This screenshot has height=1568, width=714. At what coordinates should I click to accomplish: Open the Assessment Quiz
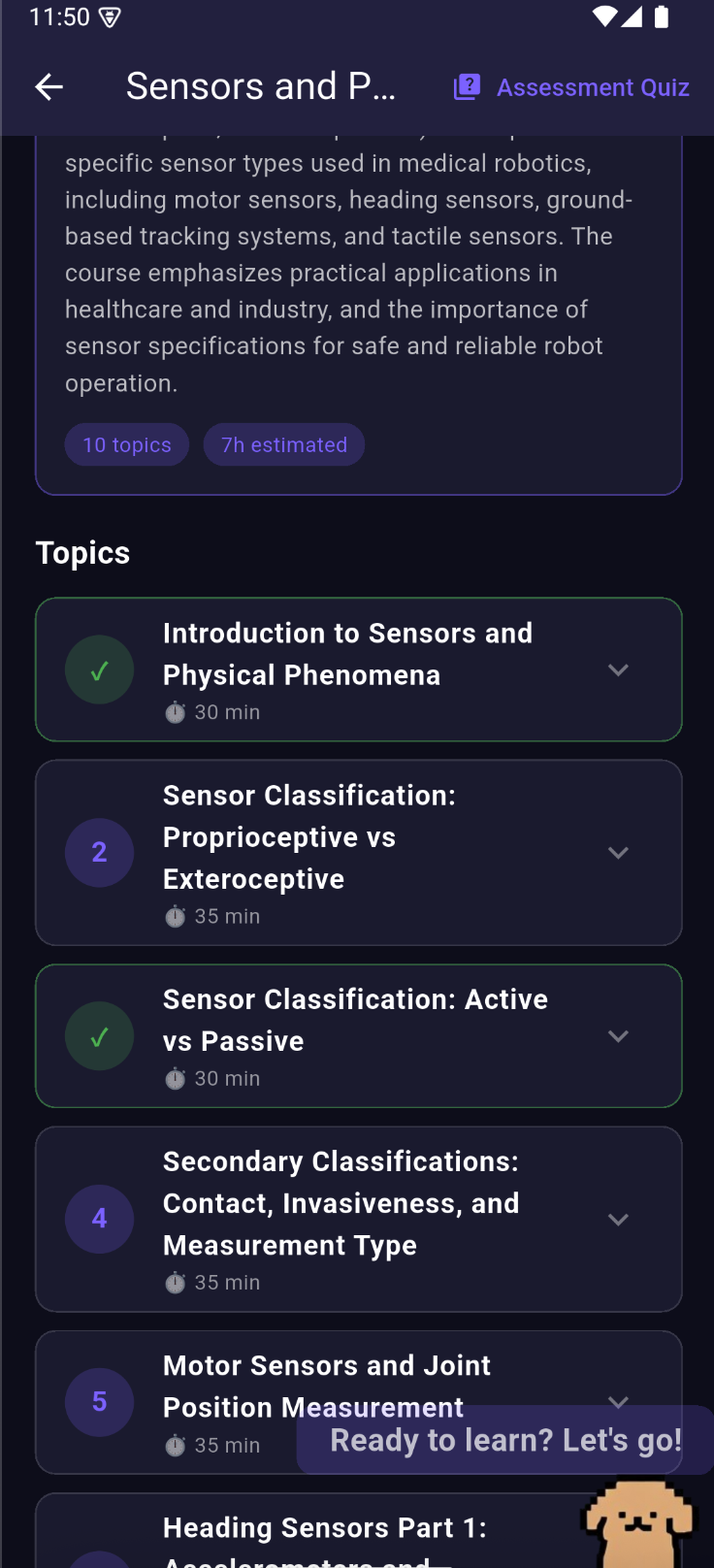(x=571, y=87)
